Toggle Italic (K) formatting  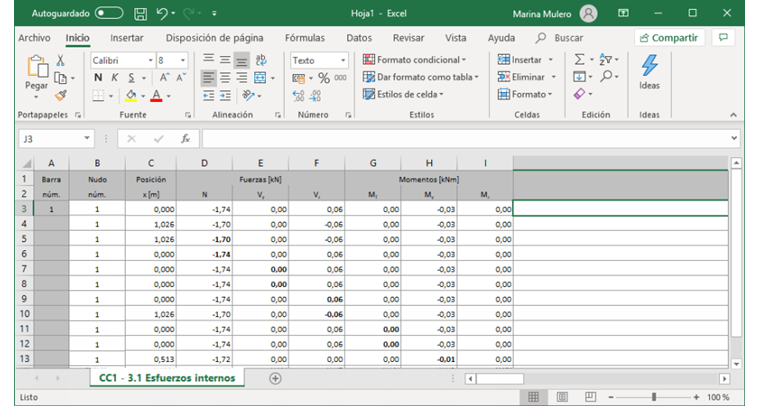[115, 78]
